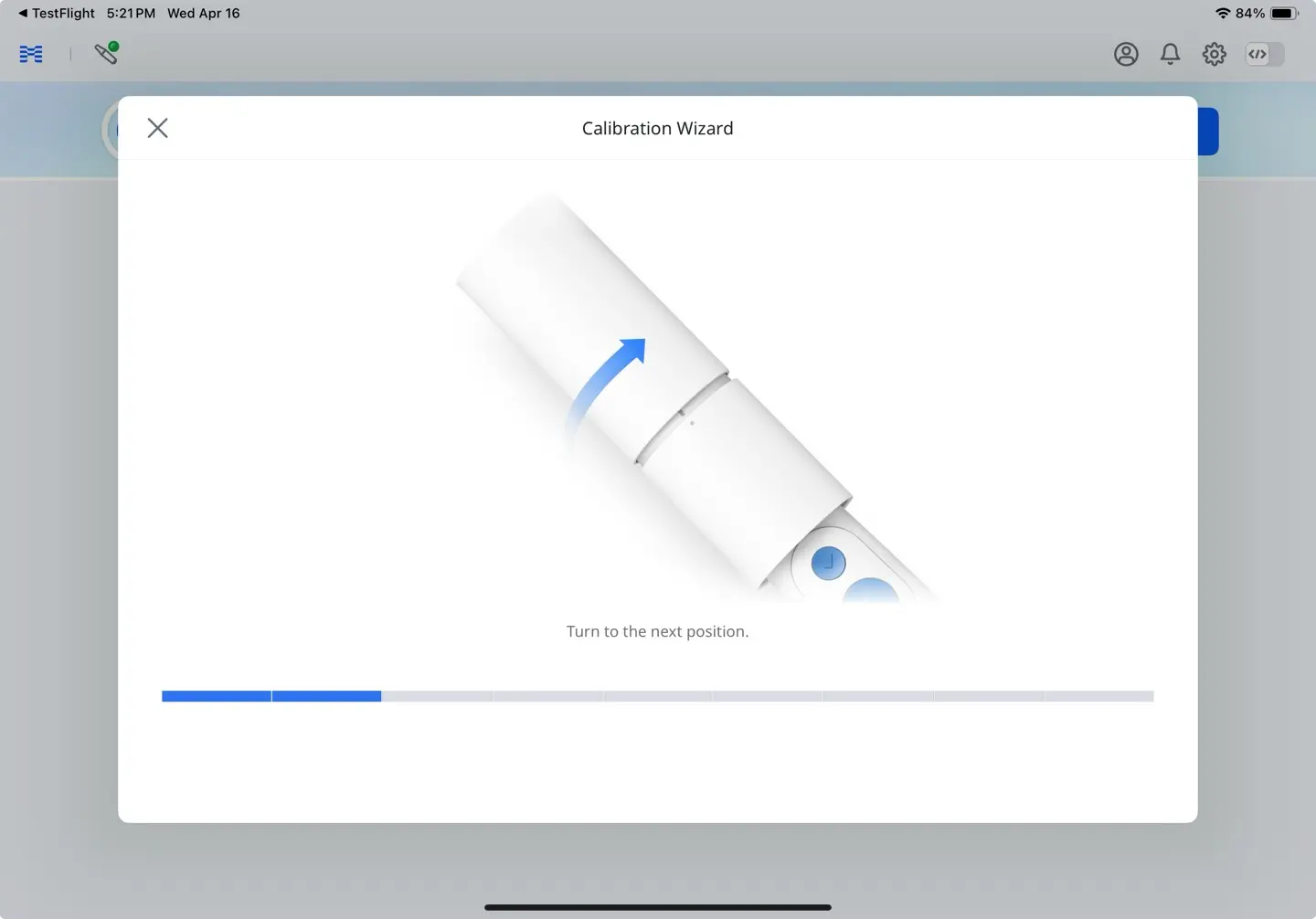Open notifications via the bell icon
The image size is (1316, 919).
tap(1170, 54)
